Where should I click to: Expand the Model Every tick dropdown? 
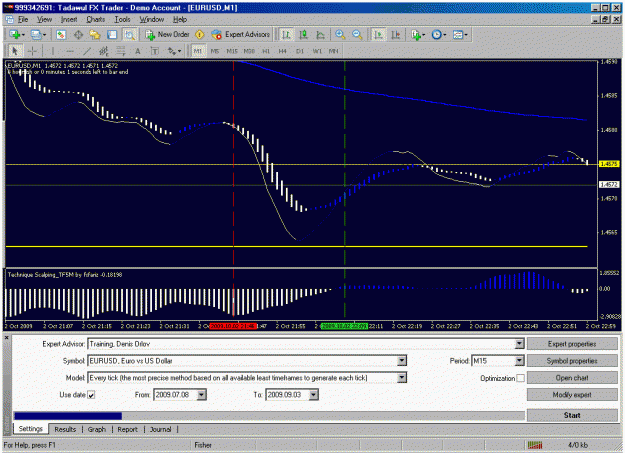(402, 378)
